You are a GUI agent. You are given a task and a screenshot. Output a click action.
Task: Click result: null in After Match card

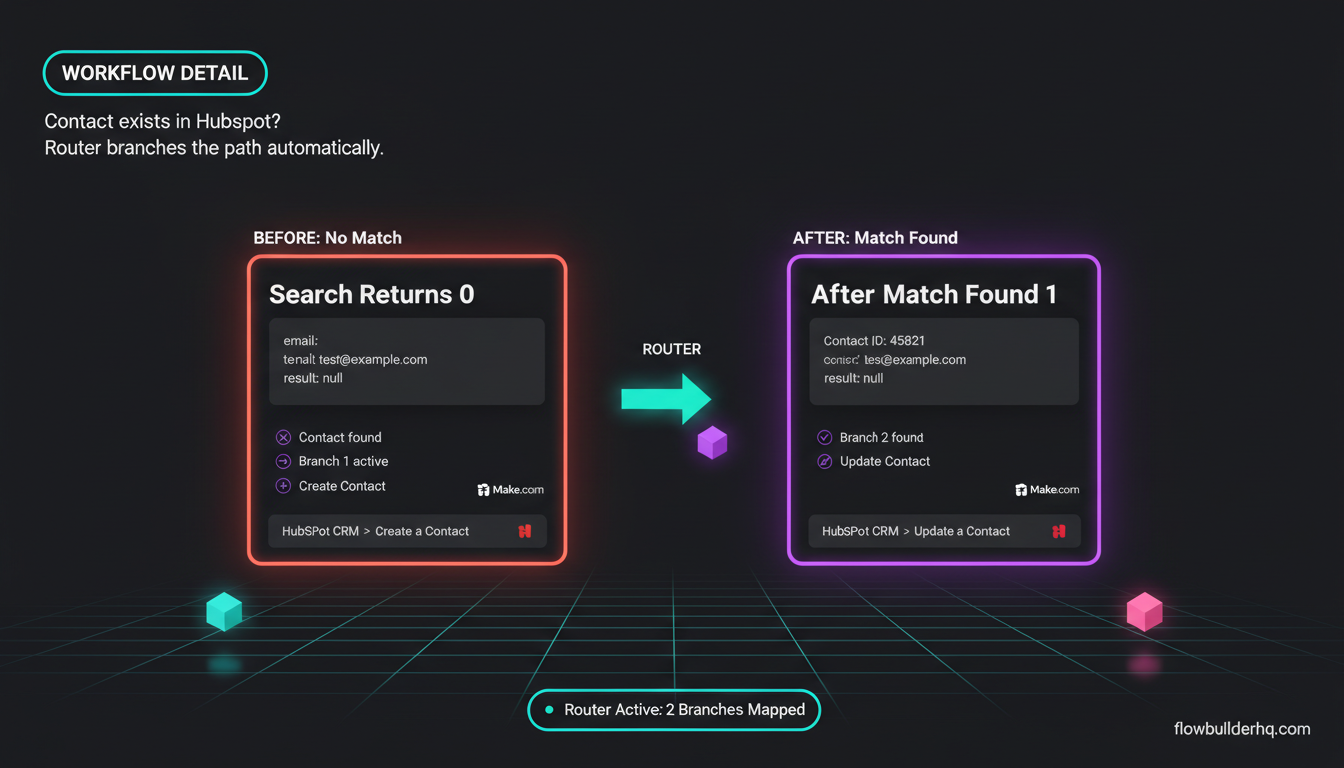(x=853, y=378)
